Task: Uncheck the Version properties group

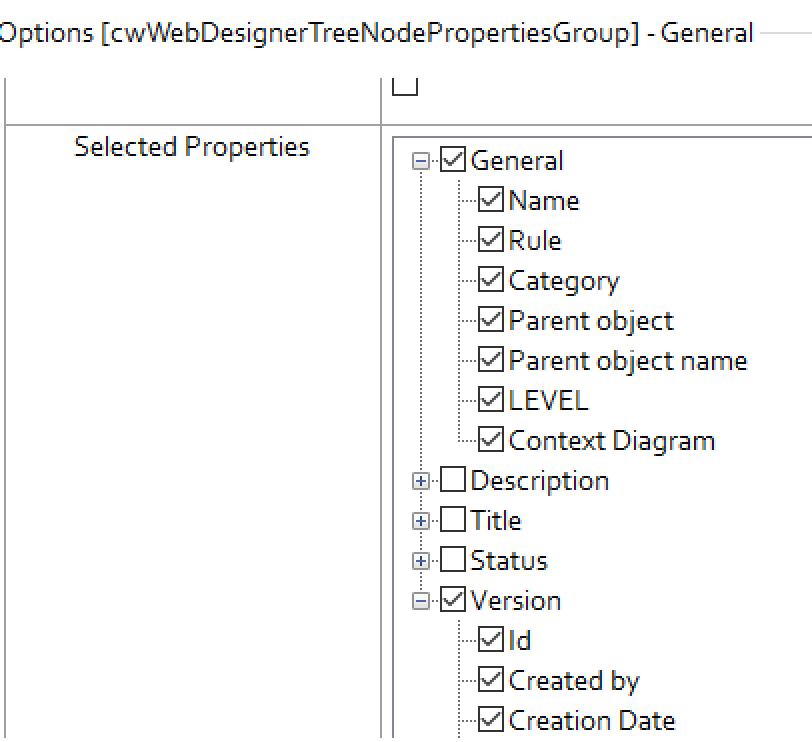Action: click(x=451, y=600)
